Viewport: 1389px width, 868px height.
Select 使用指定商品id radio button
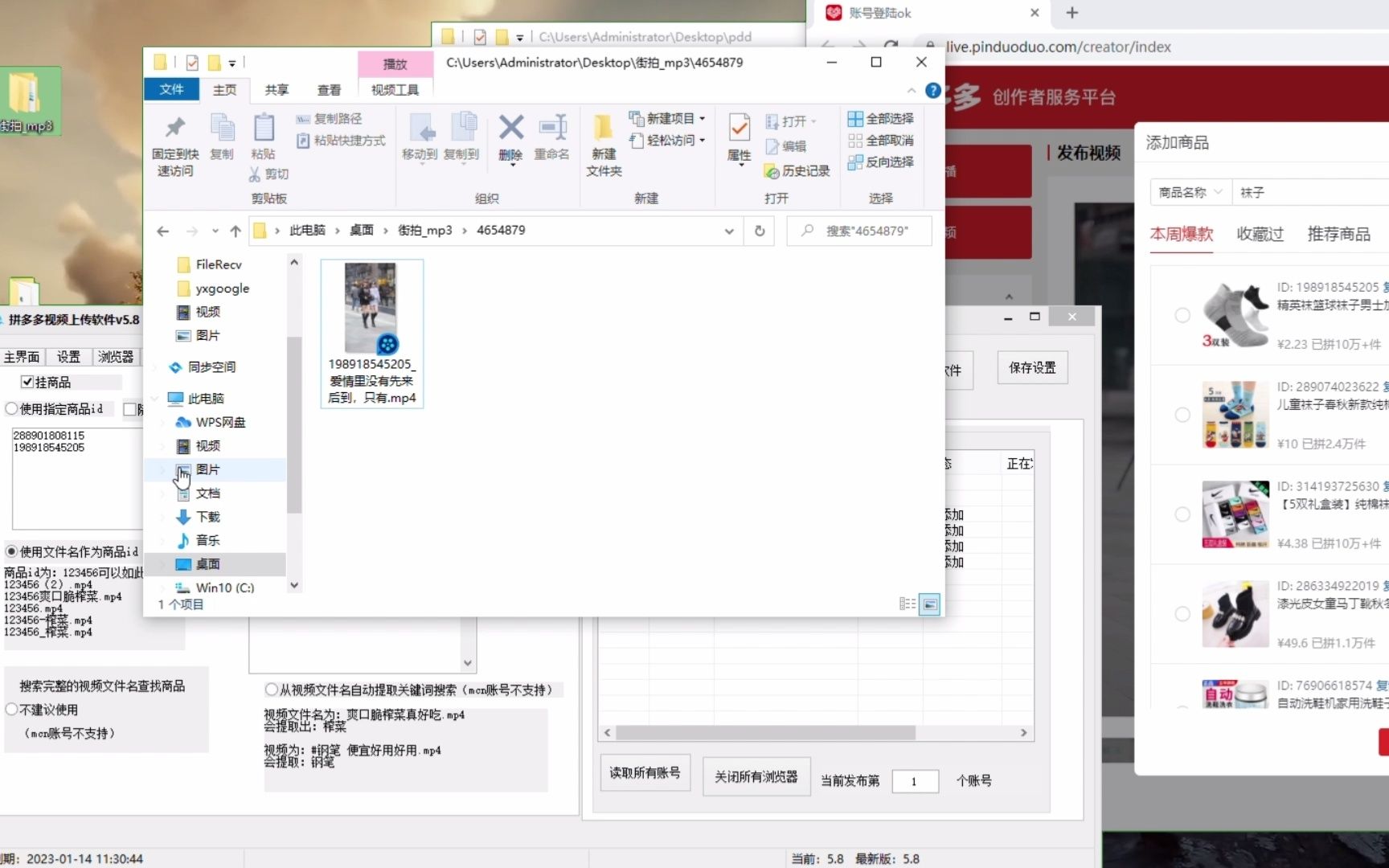(x=11, y=409)
